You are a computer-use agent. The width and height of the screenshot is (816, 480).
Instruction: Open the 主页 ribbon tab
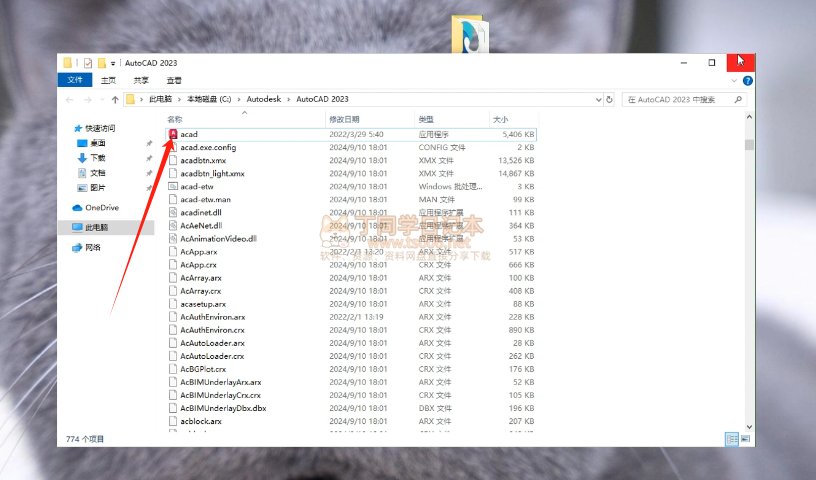point(108,80)
